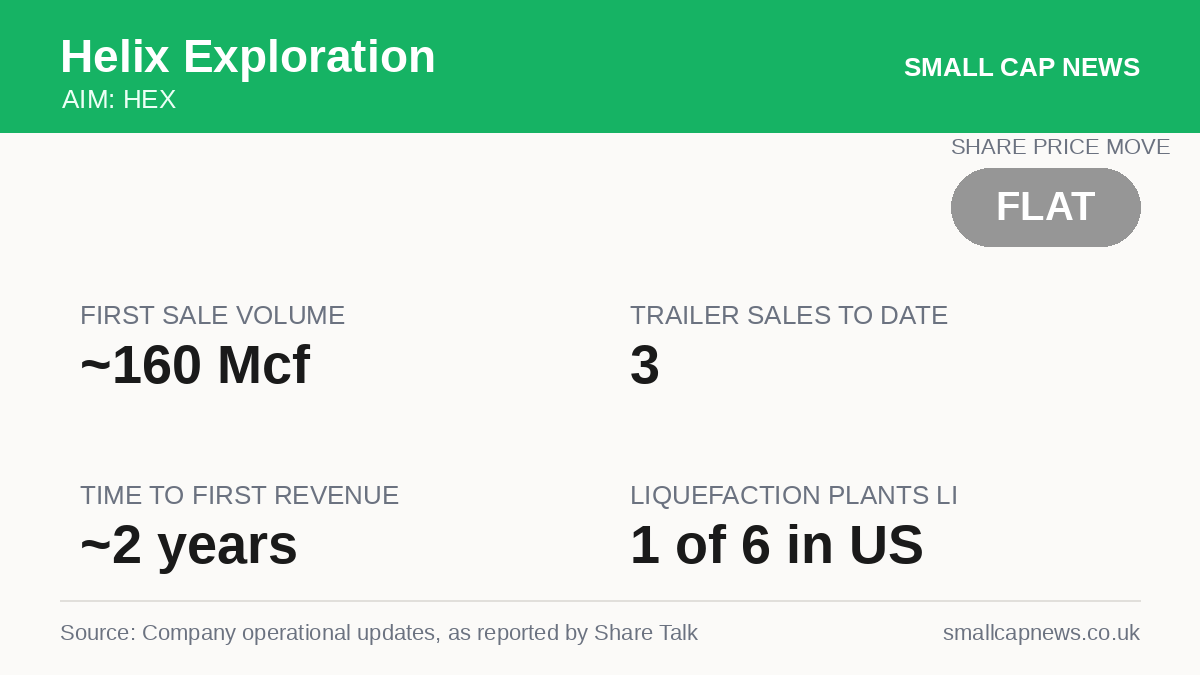Click the LIQUEFACTION PLANTS LI label

pyautogui.click(x=794, y=496)
